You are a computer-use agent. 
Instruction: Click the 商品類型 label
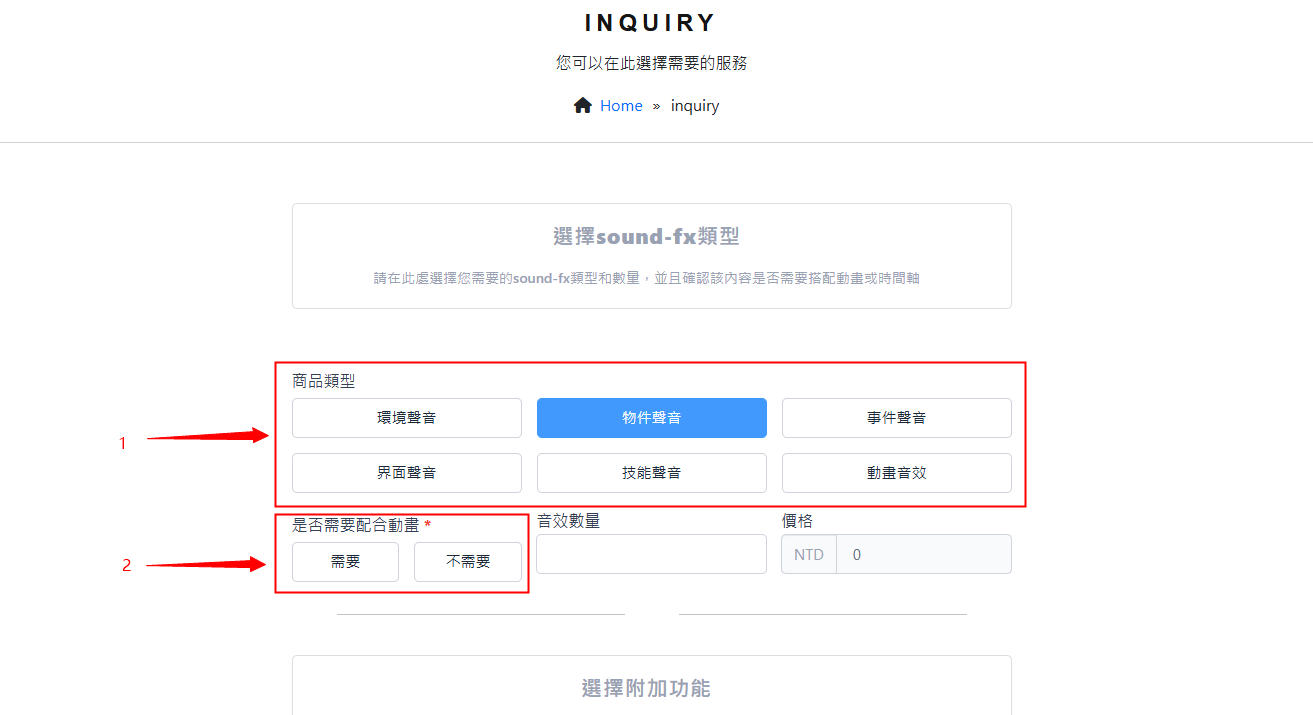323,381
